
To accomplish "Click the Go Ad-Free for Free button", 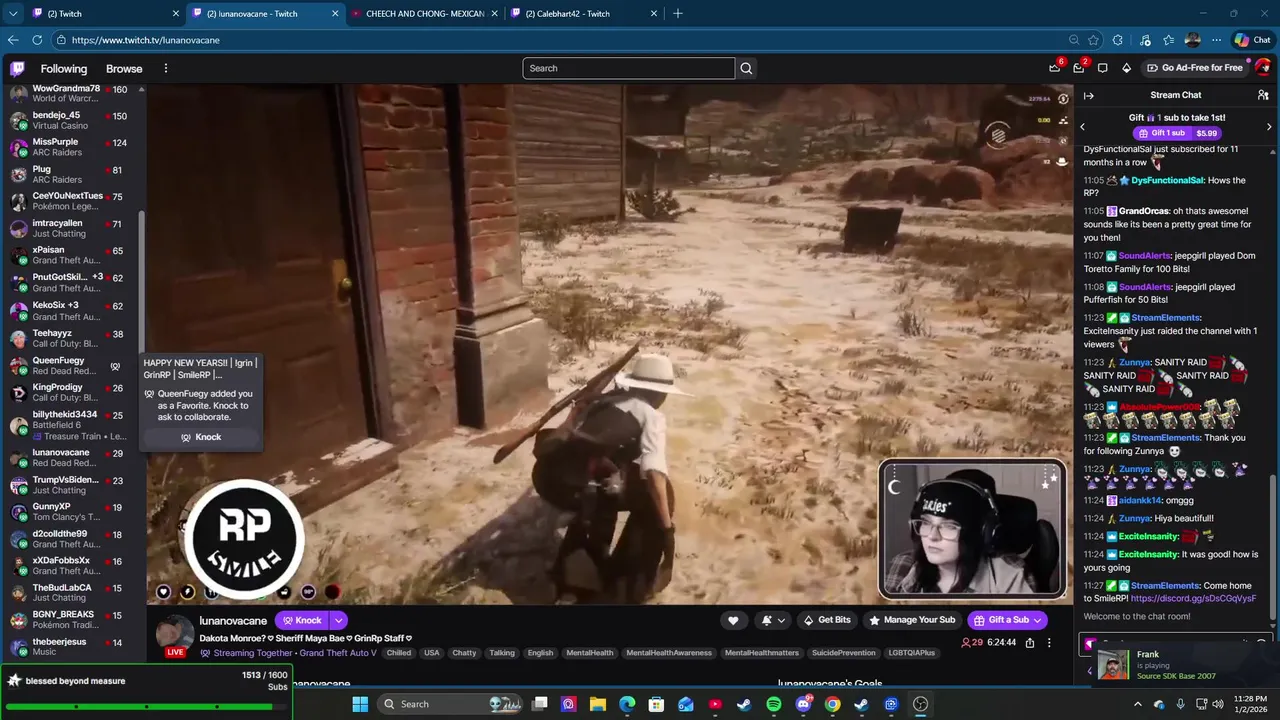I will [x=1194, y=68].
